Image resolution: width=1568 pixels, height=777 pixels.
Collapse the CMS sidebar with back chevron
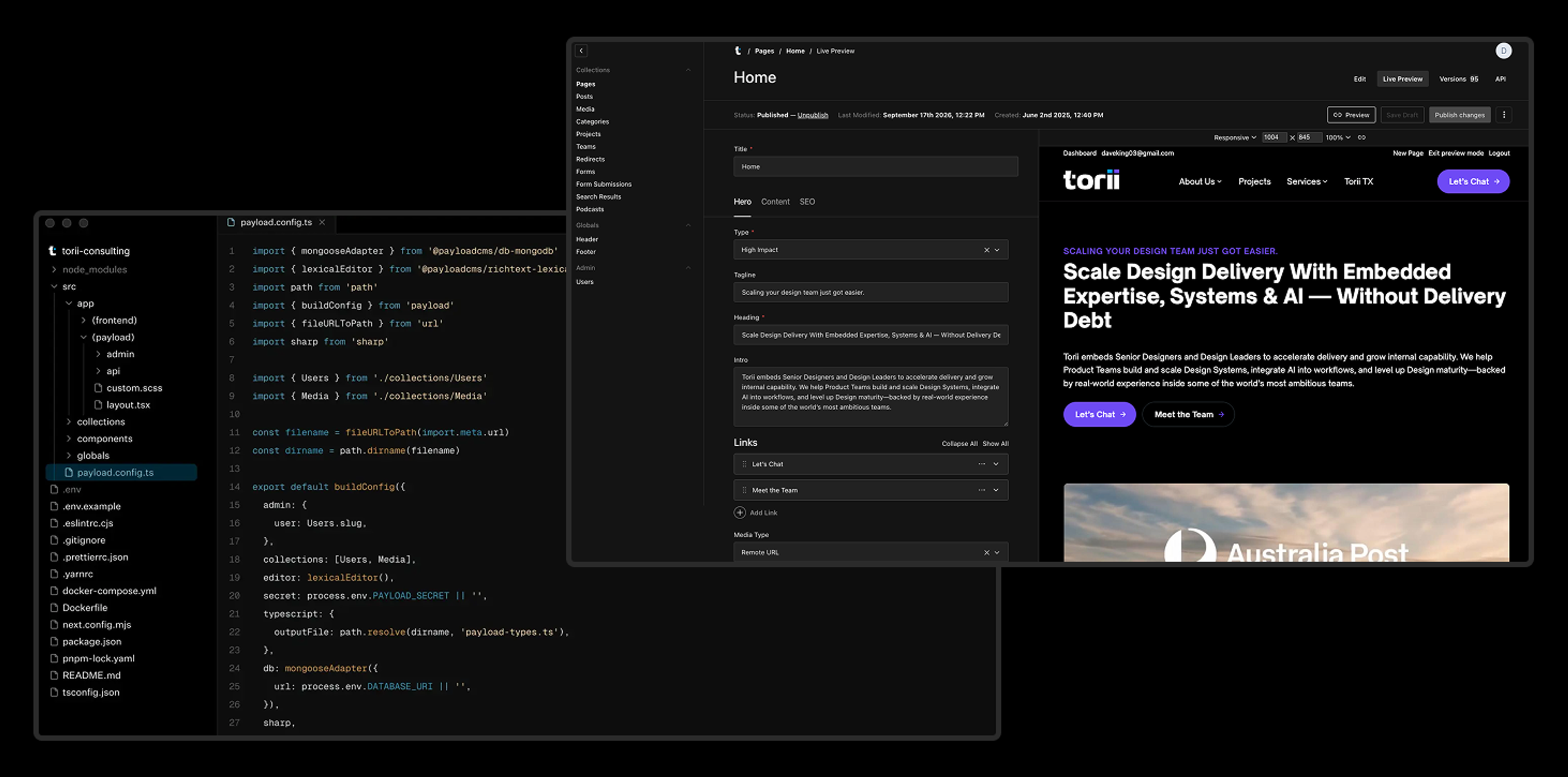point(581,51)
